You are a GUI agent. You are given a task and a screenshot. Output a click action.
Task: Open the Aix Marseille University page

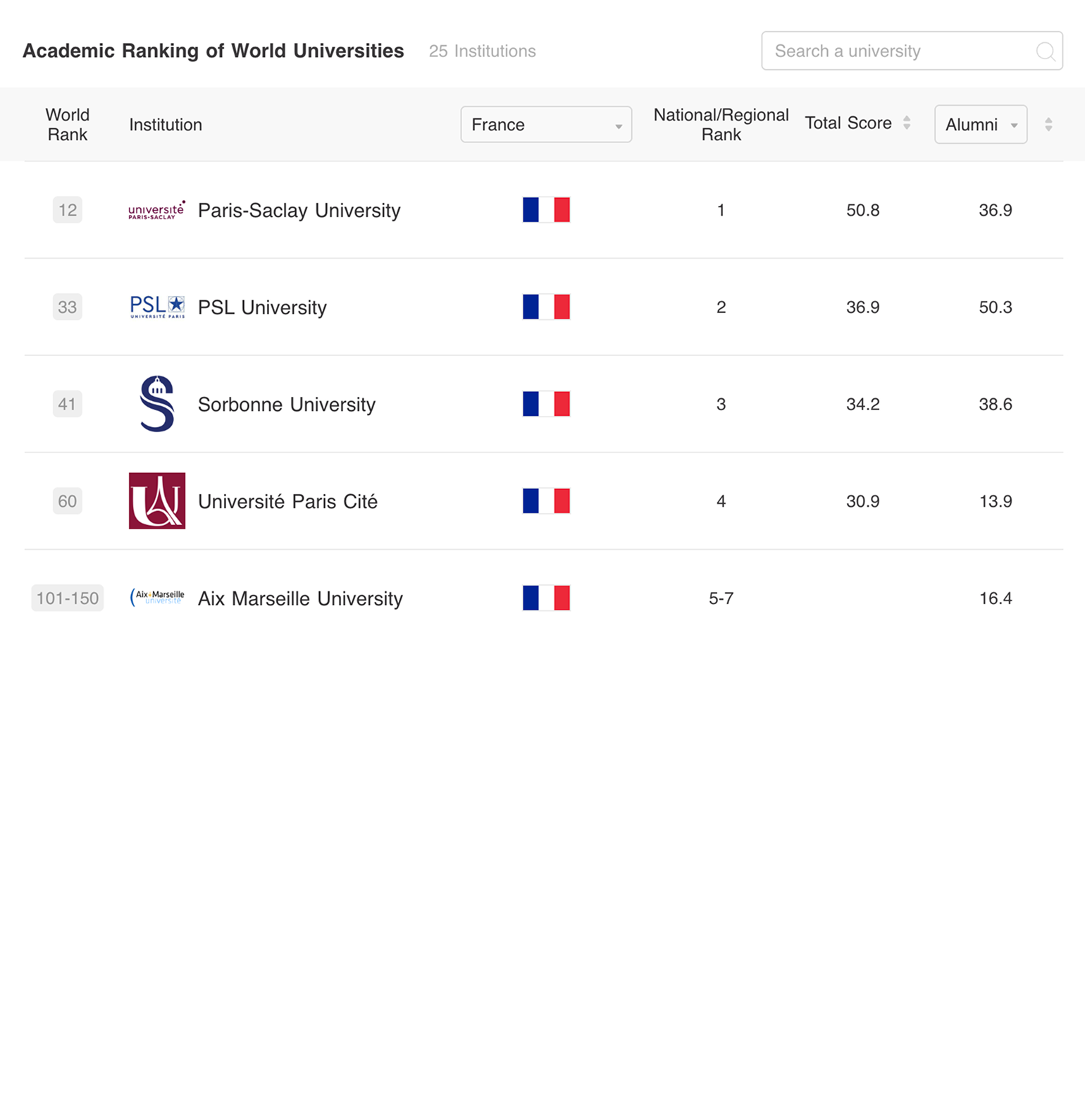pos(300,599)
